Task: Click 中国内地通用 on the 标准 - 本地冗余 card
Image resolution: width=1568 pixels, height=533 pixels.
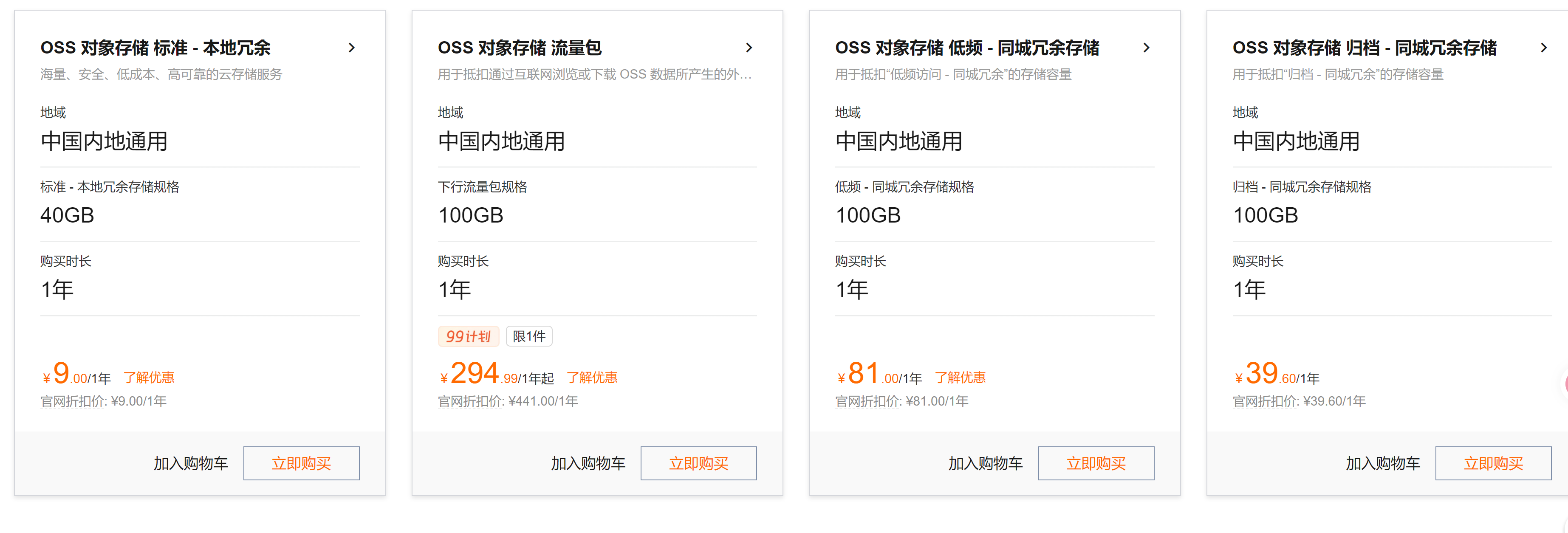Action: click(104, 141)
